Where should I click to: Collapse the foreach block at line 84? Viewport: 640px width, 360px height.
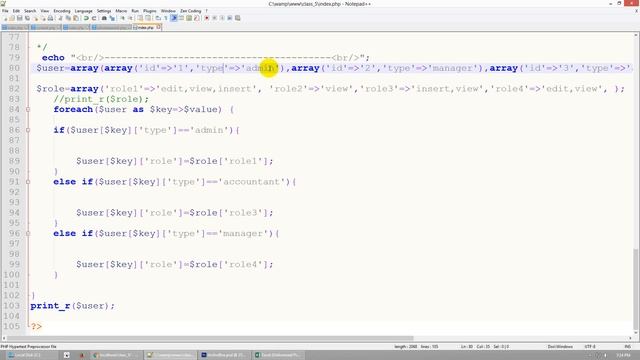point(28,109)
